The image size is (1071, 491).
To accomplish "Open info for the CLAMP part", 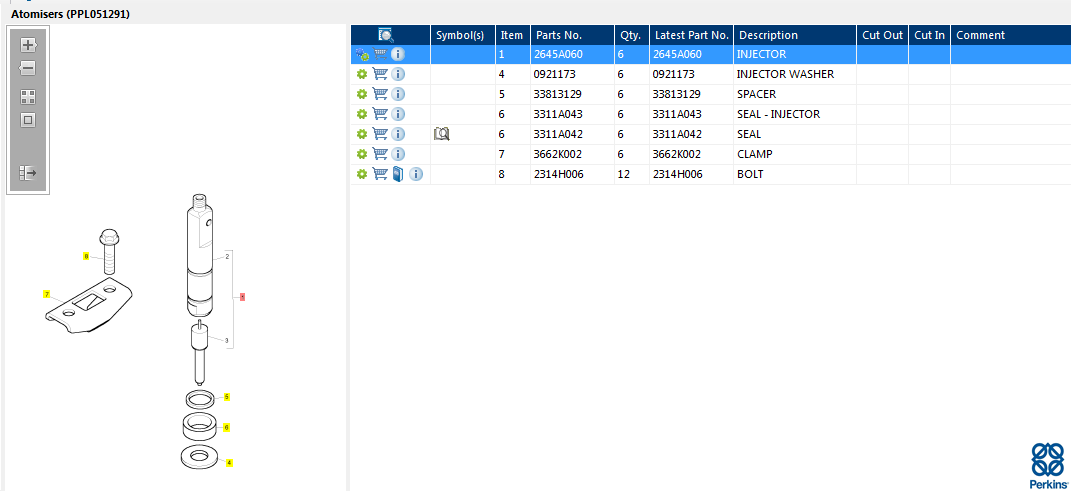I will click(398, 154).
